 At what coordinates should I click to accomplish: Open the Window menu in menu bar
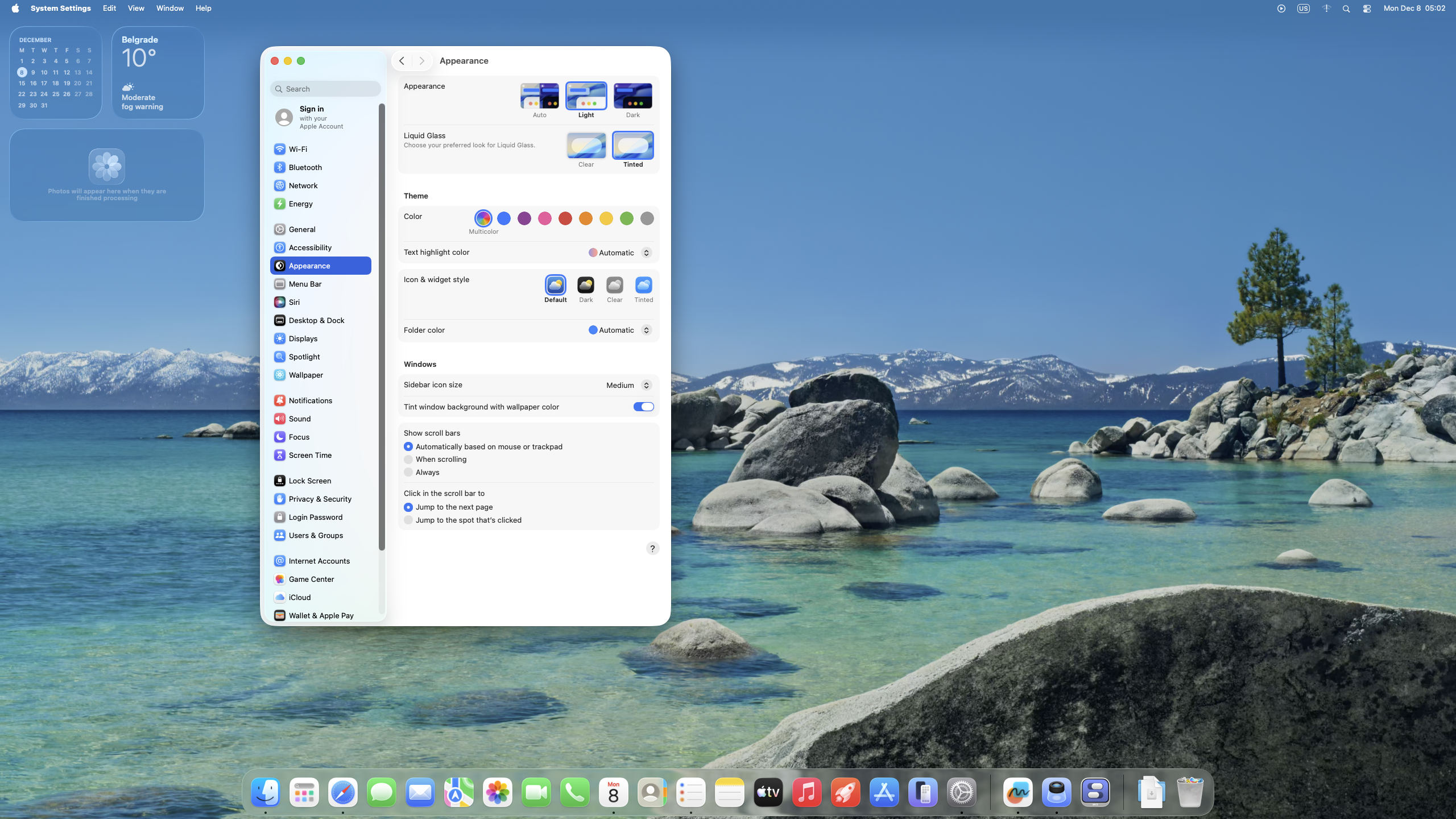coord(169,8)
